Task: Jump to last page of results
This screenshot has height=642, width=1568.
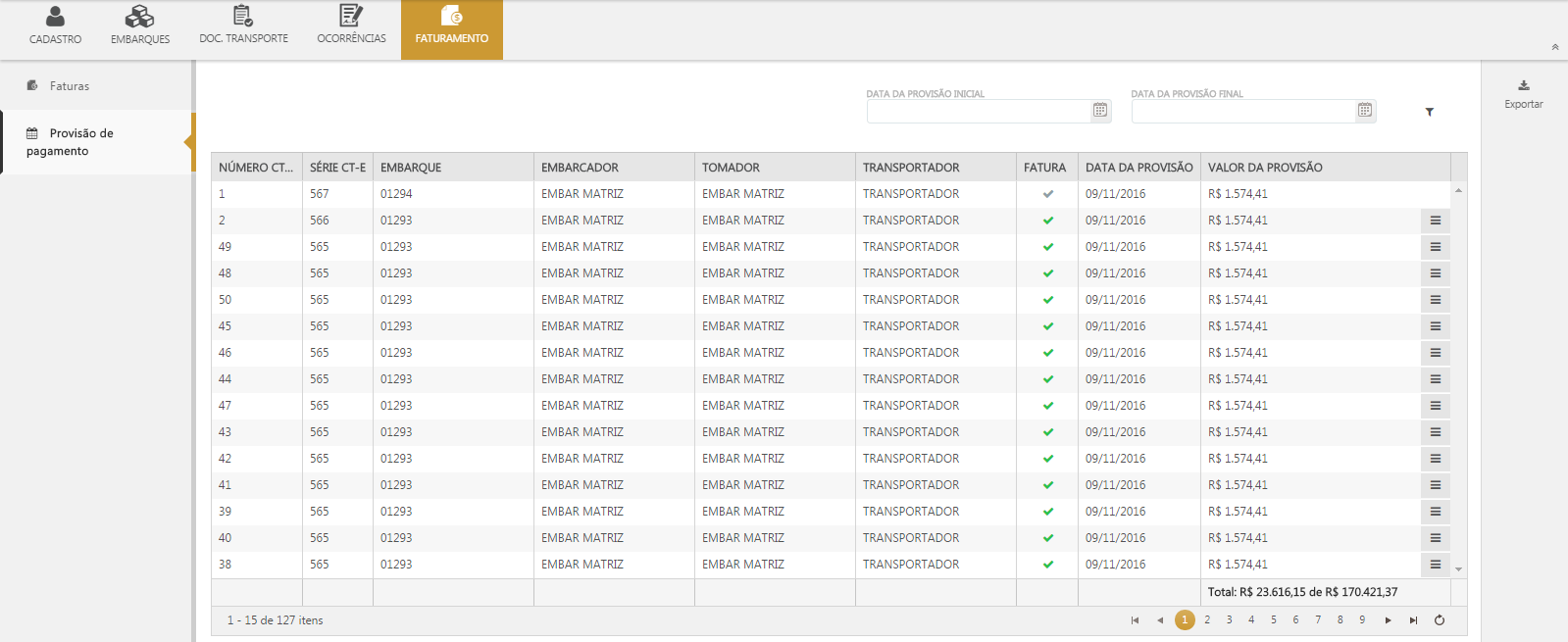Action: [x=1413, y=620]
